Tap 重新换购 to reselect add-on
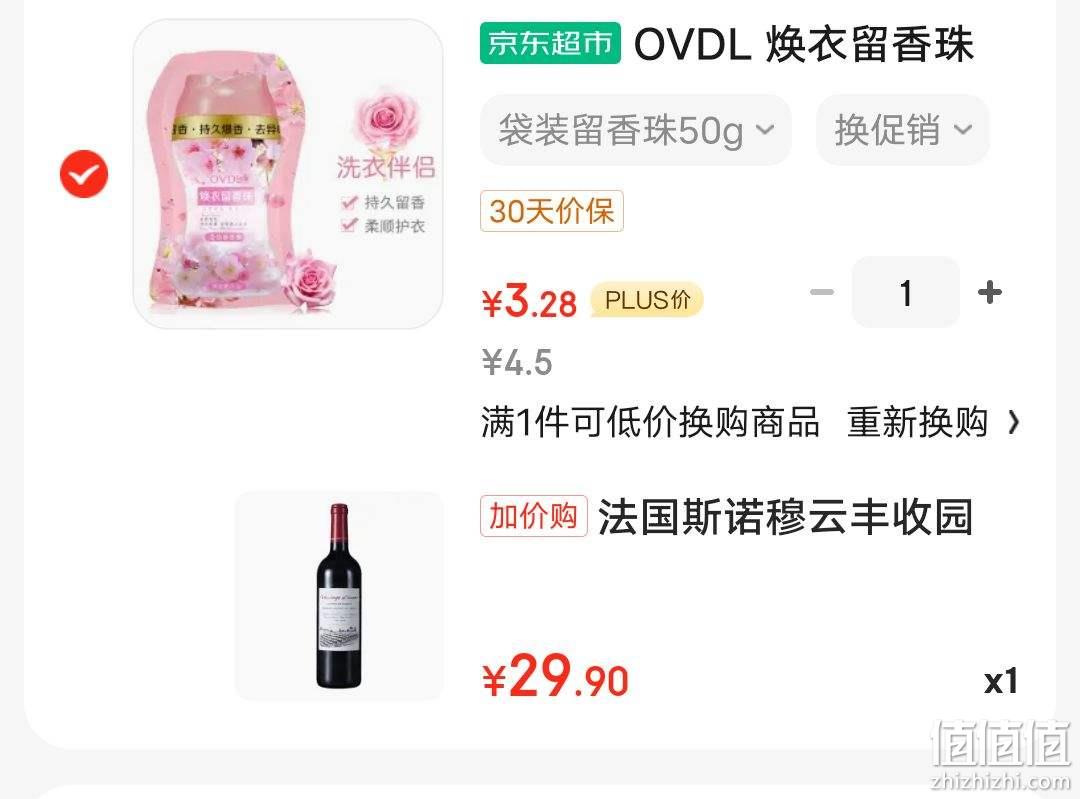Screen dimensions: 1080x799 point(917,422)
